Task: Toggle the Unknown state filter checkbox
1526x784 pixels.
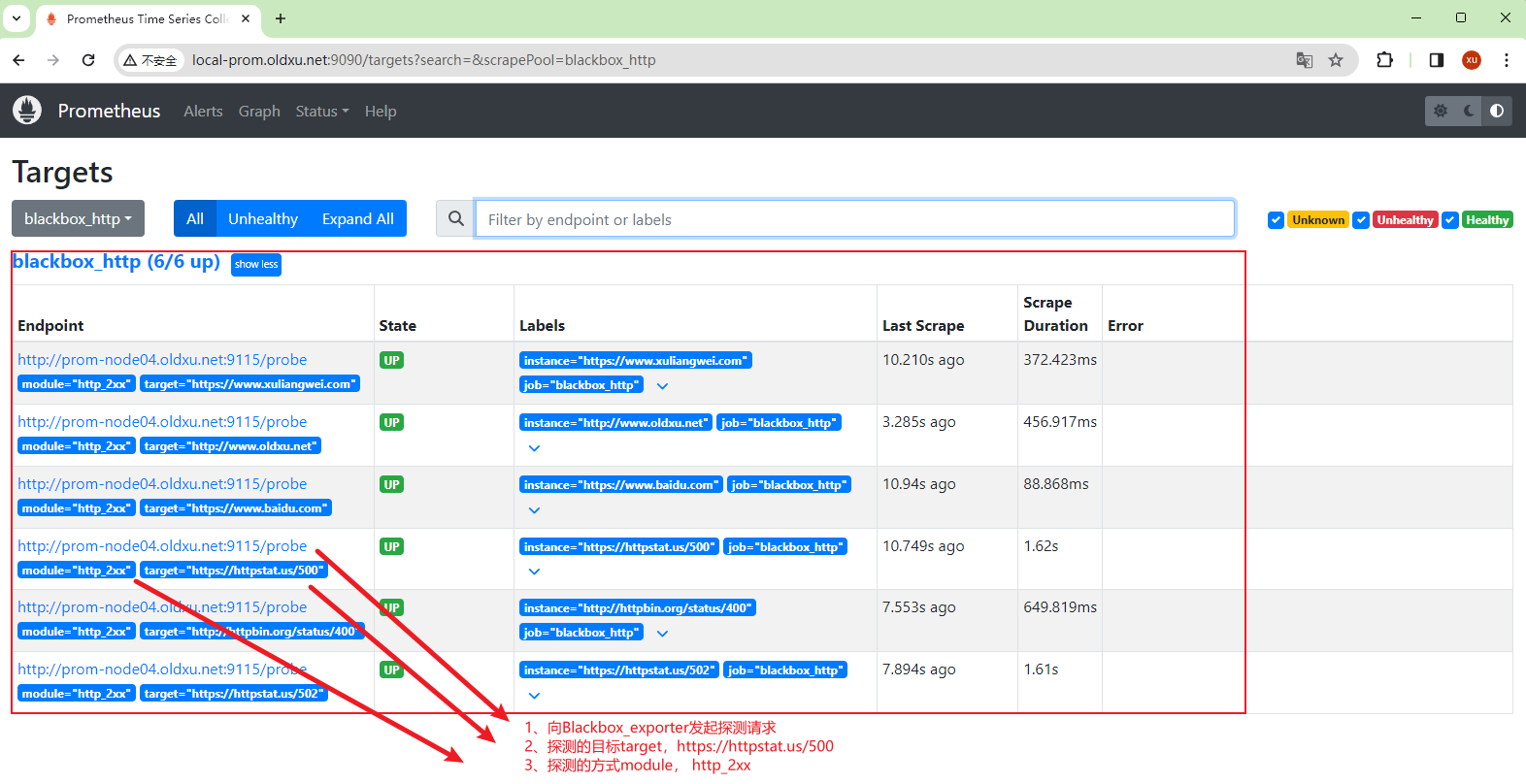Action: coord(1276,220)
